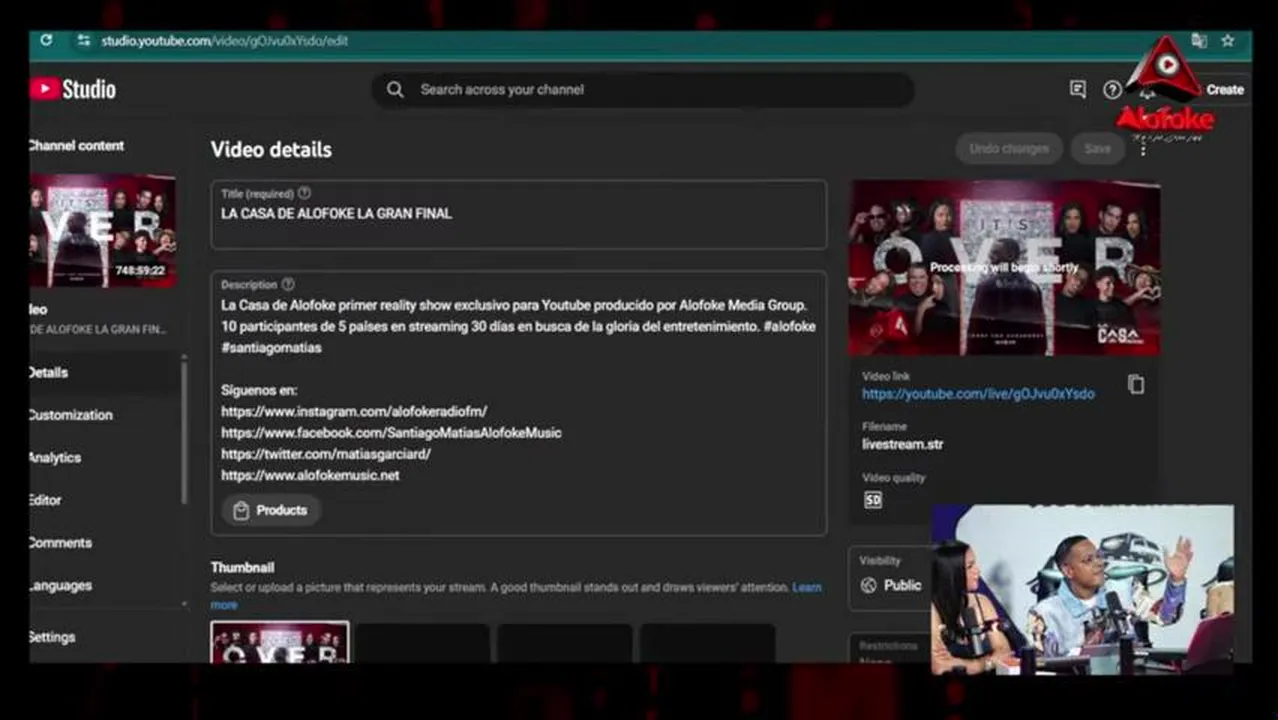Click the Search across your channel field

[643, 90]
